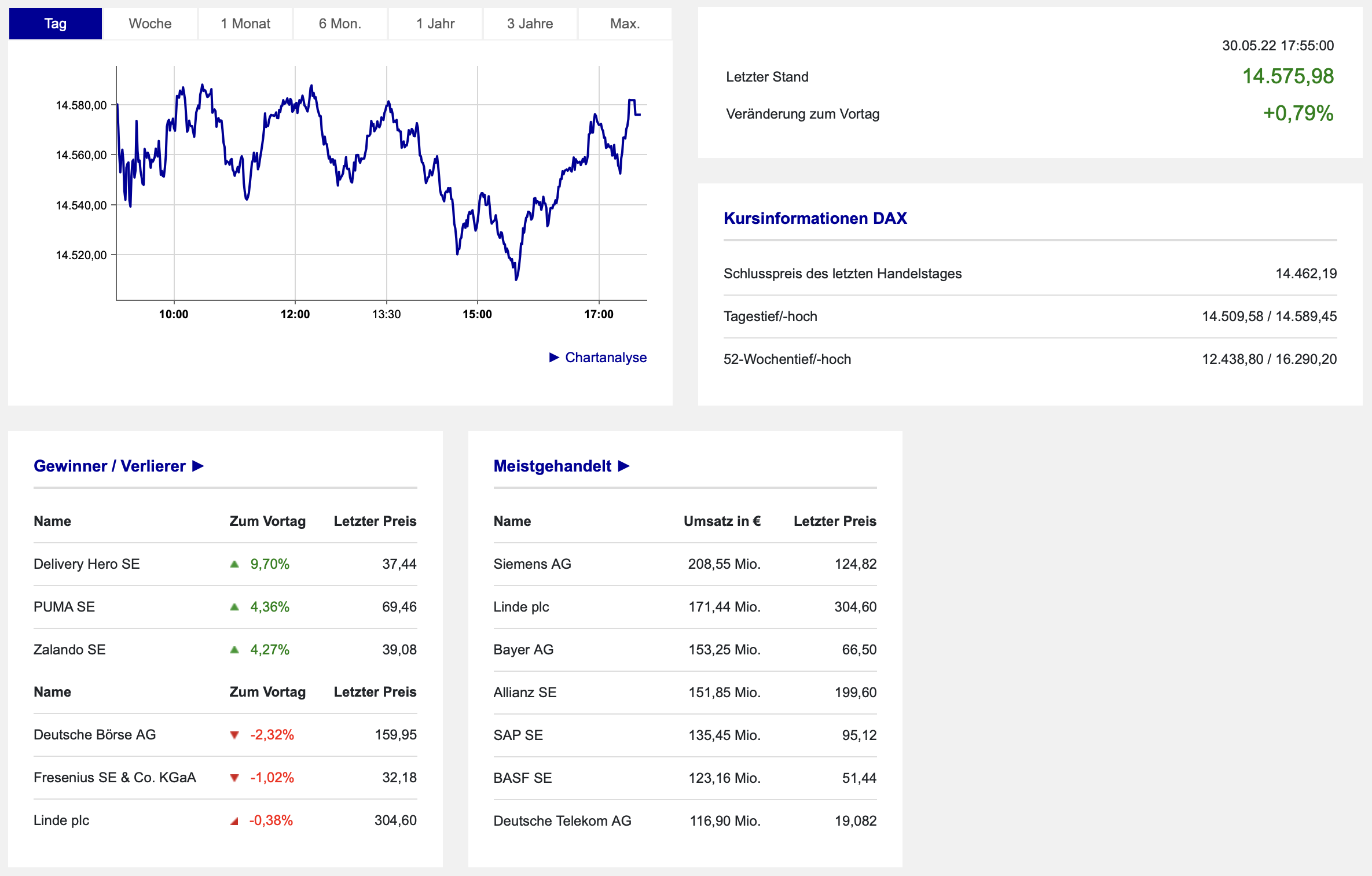Click red down-arrow for Fresenius SE
The width and height of the screenshot is (1372, 876).
click(x=234, y=778)
